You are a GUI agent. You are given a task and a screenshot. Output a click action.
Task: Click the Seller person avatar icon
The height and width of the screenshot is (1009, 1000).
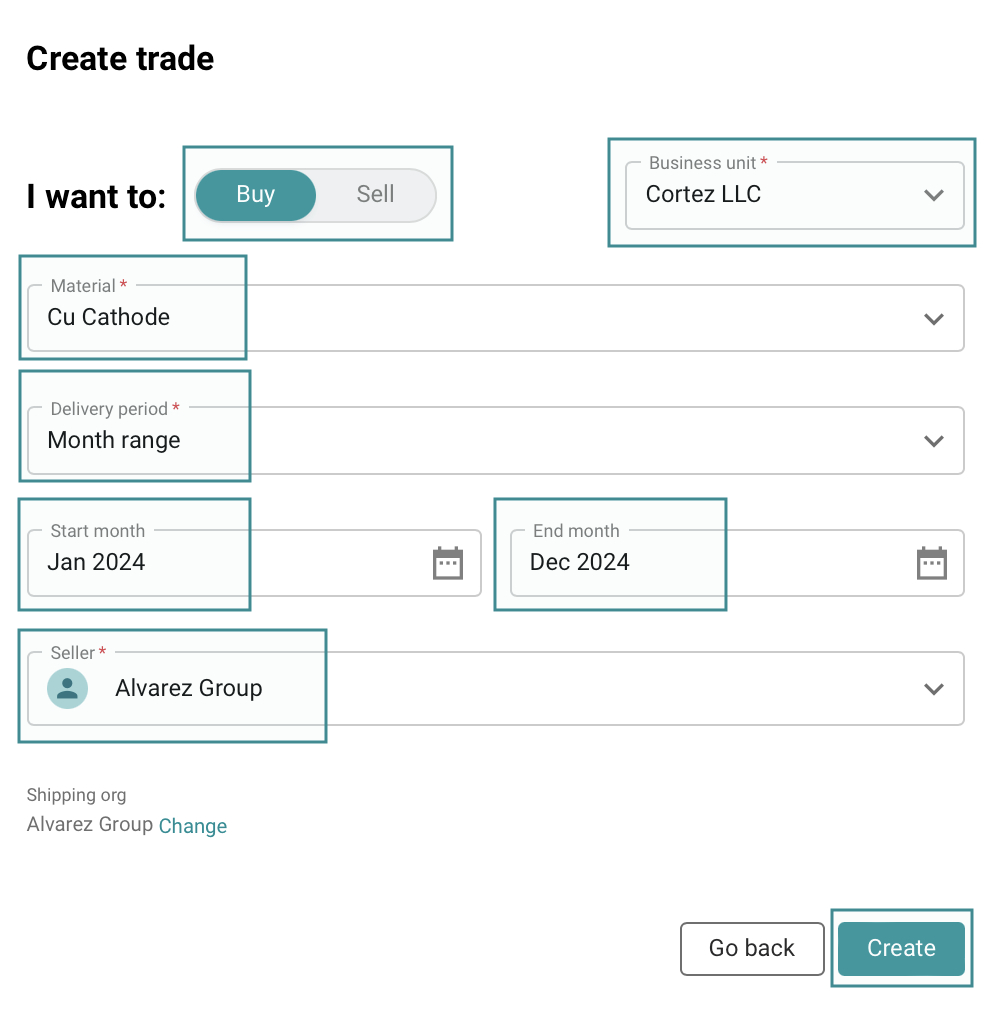[68, 689]
